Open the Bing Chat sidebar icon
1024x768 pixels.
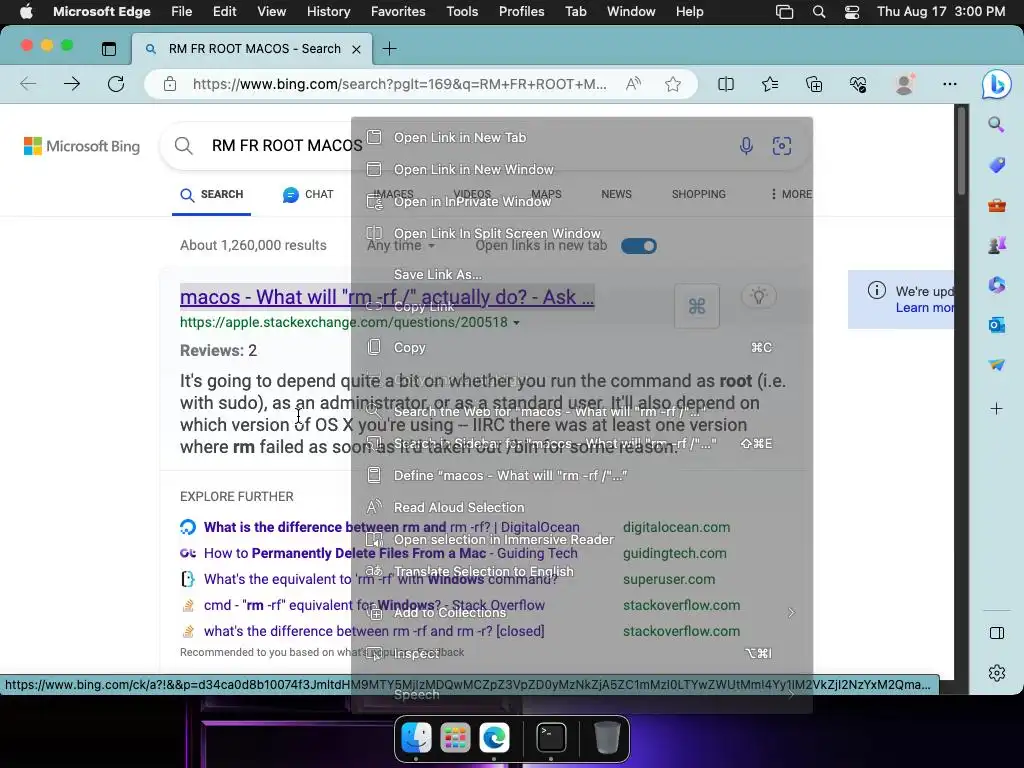(996, 84)
